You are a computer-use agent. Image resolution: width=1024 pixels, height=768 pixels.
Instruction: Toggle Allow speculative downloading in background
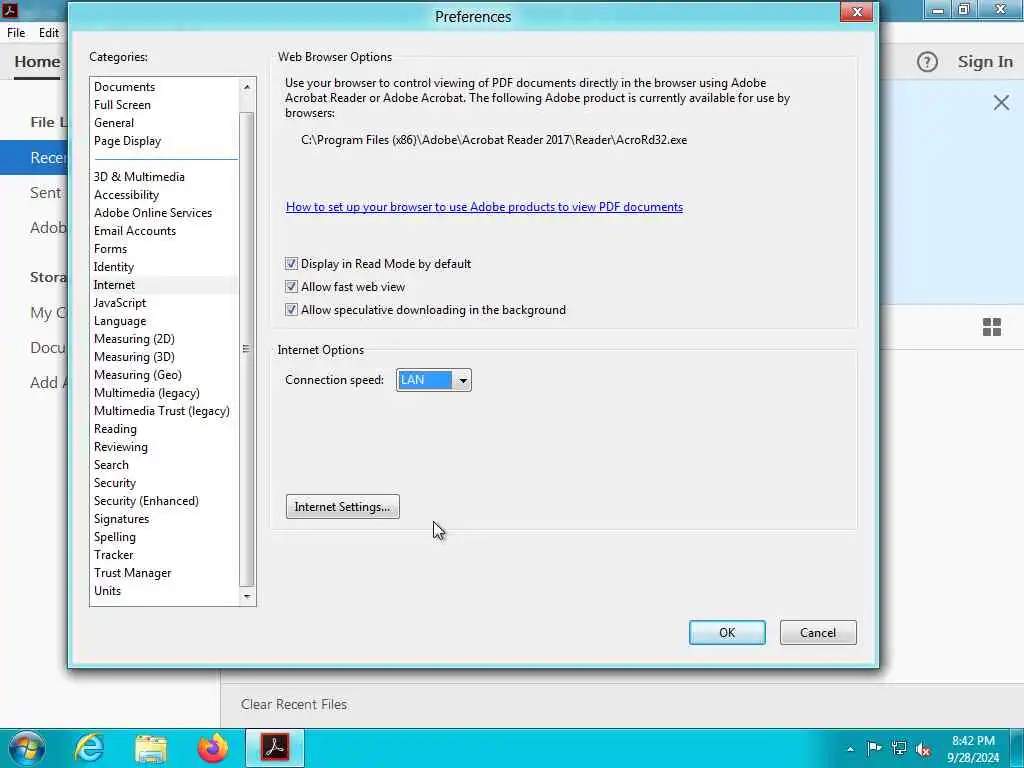pos(291,310)
